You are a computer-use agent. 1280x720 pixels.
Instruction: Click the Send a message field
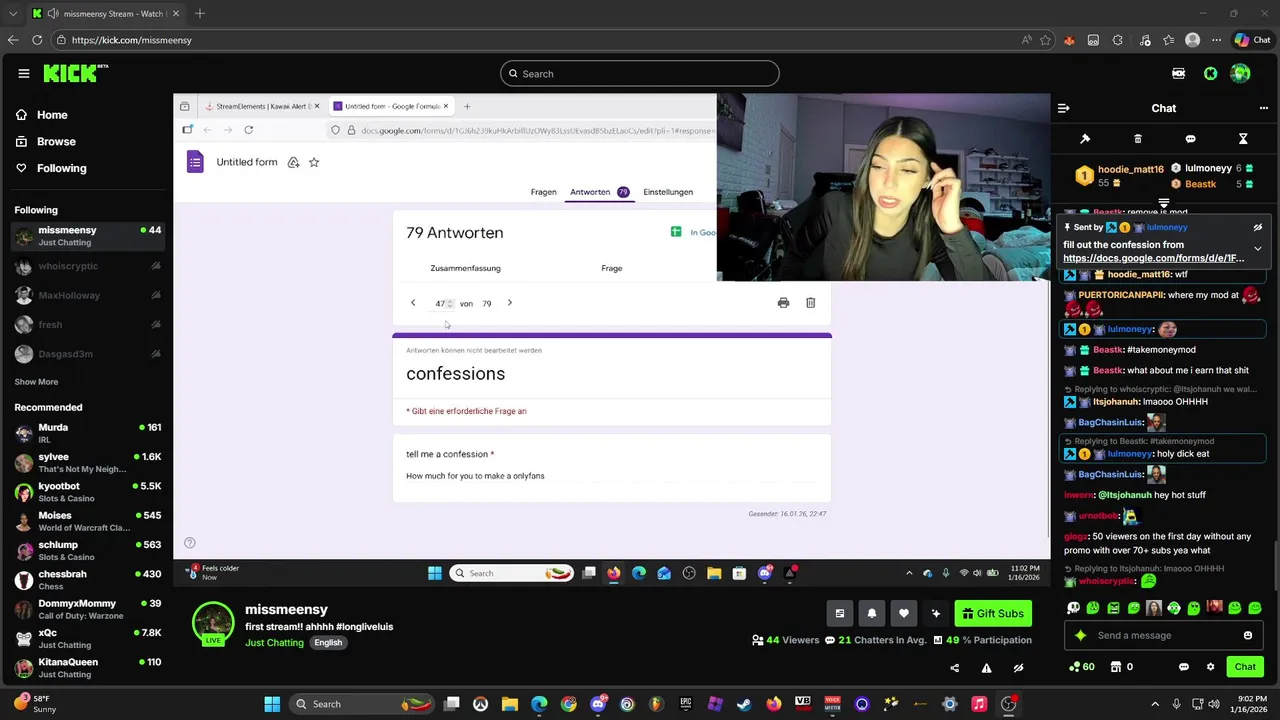(x=1165, y=635)
